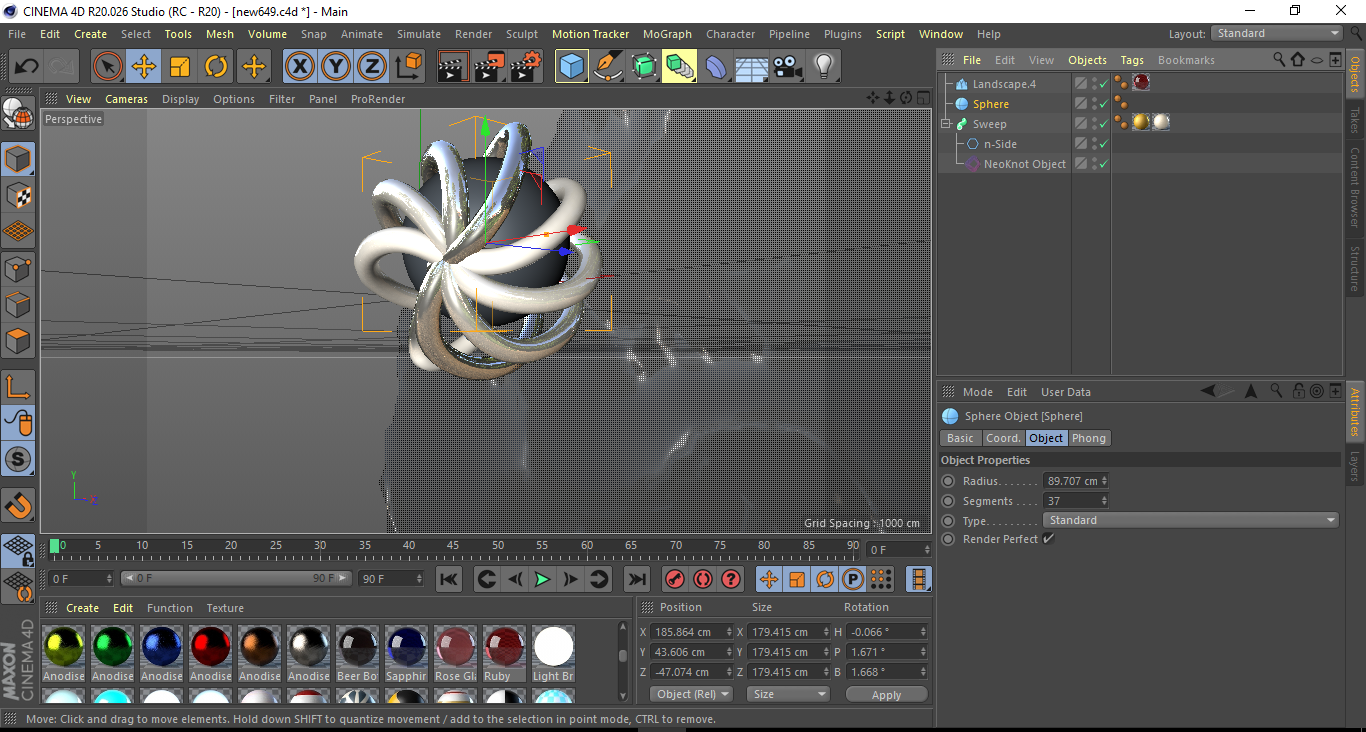Click the Make Editable icon
Screen dimensions: 1366x732
(18, 114)
